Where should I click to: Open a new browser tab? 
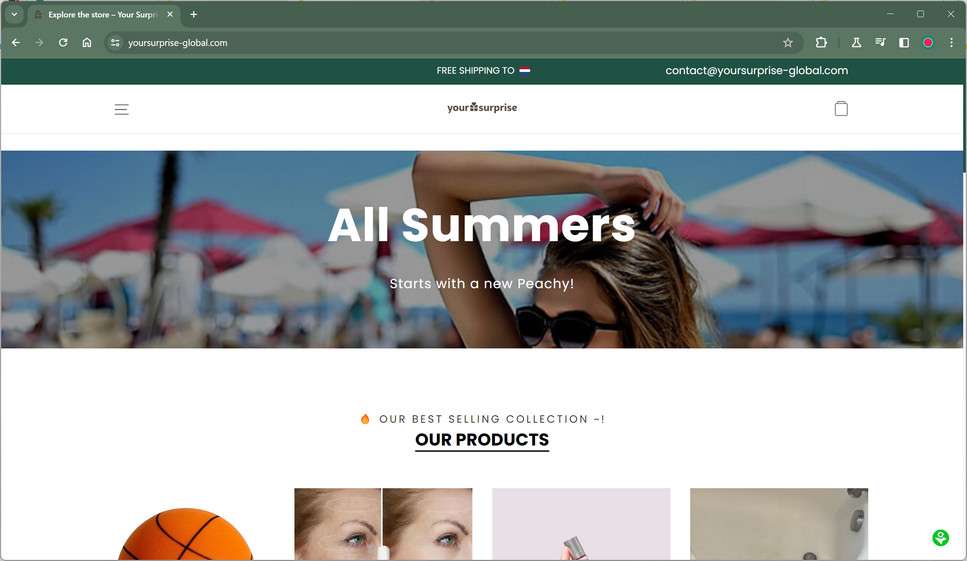(x=194, y=14)
